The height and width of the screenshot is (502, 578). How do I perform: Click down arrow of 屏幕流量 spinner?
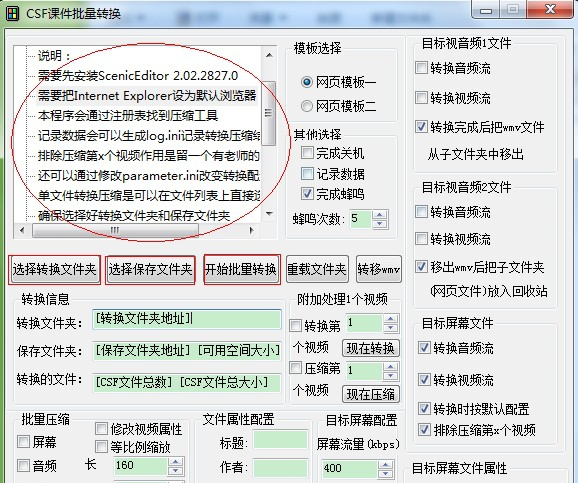tap(386, 472)
